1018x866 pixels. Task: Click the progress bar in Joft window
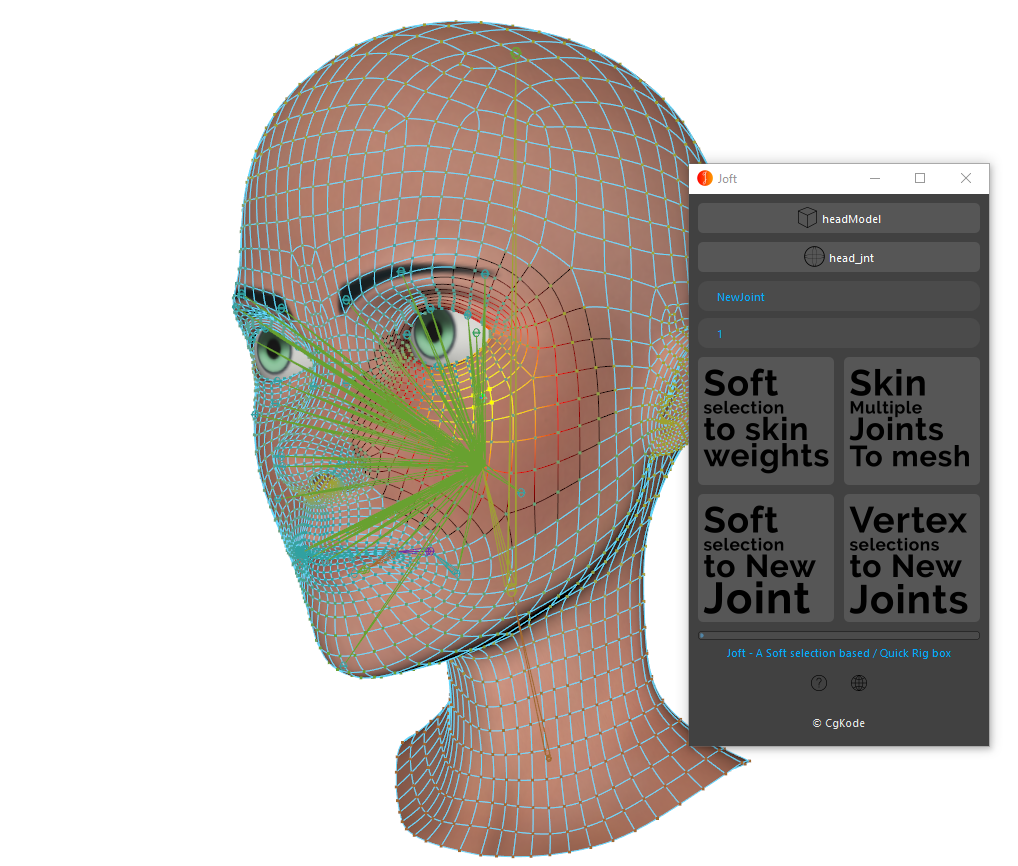click(838, 636)
